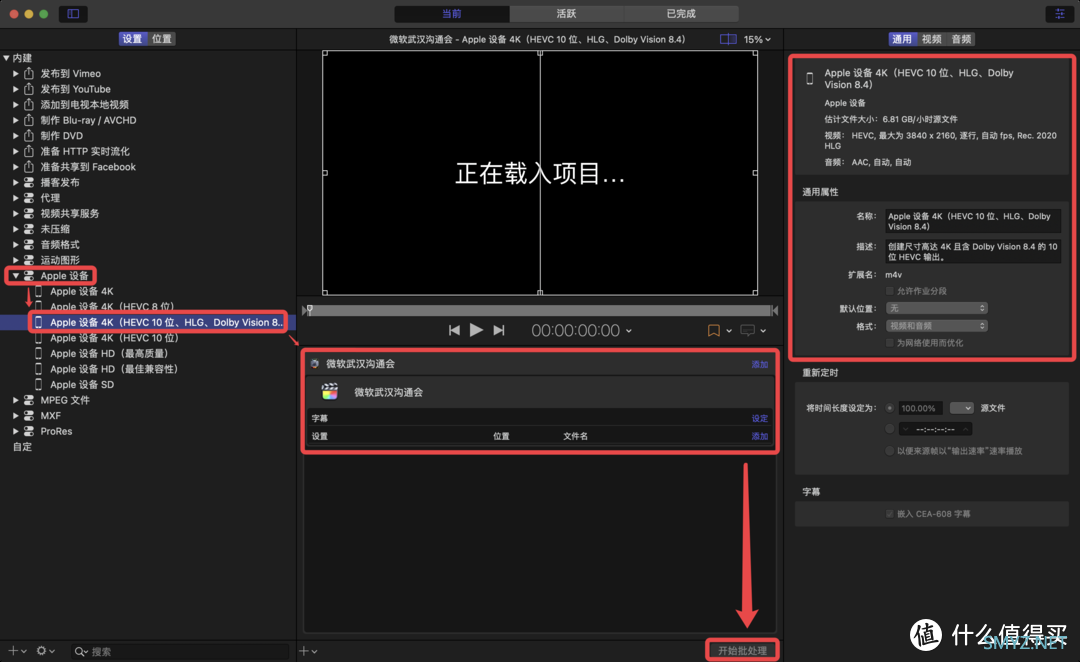Click the share icon beside 准备共享到 Facebook
Screen dimensions: 1080x662
pos(29,167)
